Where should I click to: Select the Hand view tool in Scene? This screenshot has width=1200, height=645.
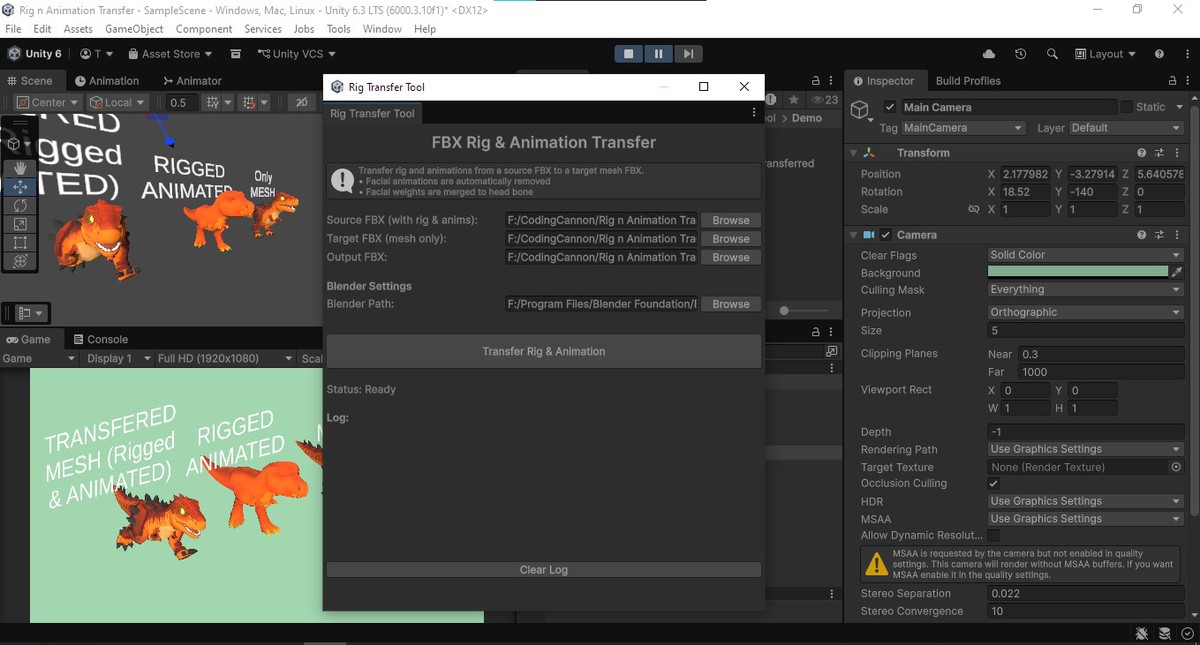20,168
